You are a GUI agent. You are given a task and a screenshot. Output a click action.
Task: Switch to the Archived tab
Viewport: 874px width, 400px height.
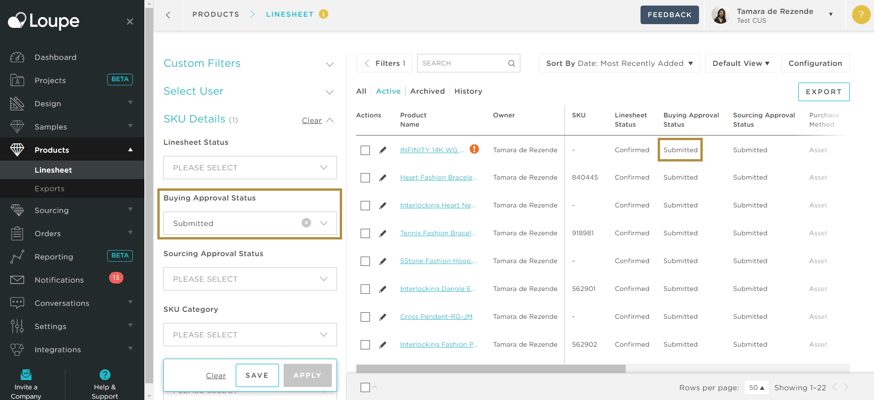click(x=428, y=91)
